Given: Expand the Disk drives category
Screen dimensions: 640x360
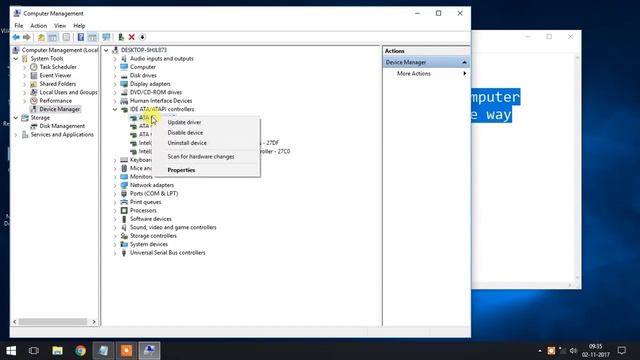Looking at the screenshot, I should [x=115, y=76].
